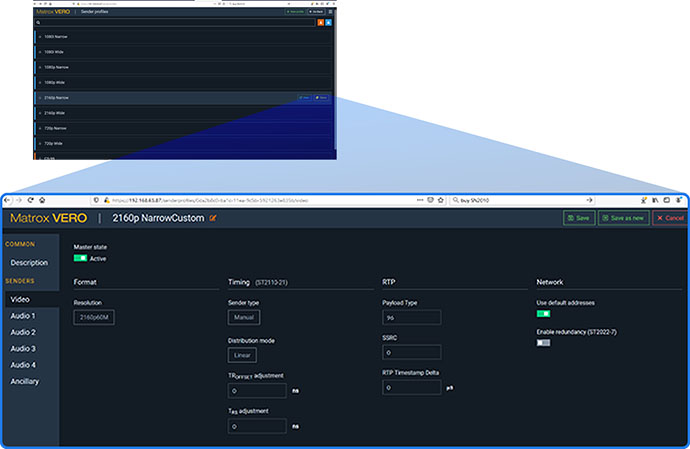690x449 pixels.
Task: Expand the 720p Wide profile row
Action: pyautogui.click(x=40, y=144)
